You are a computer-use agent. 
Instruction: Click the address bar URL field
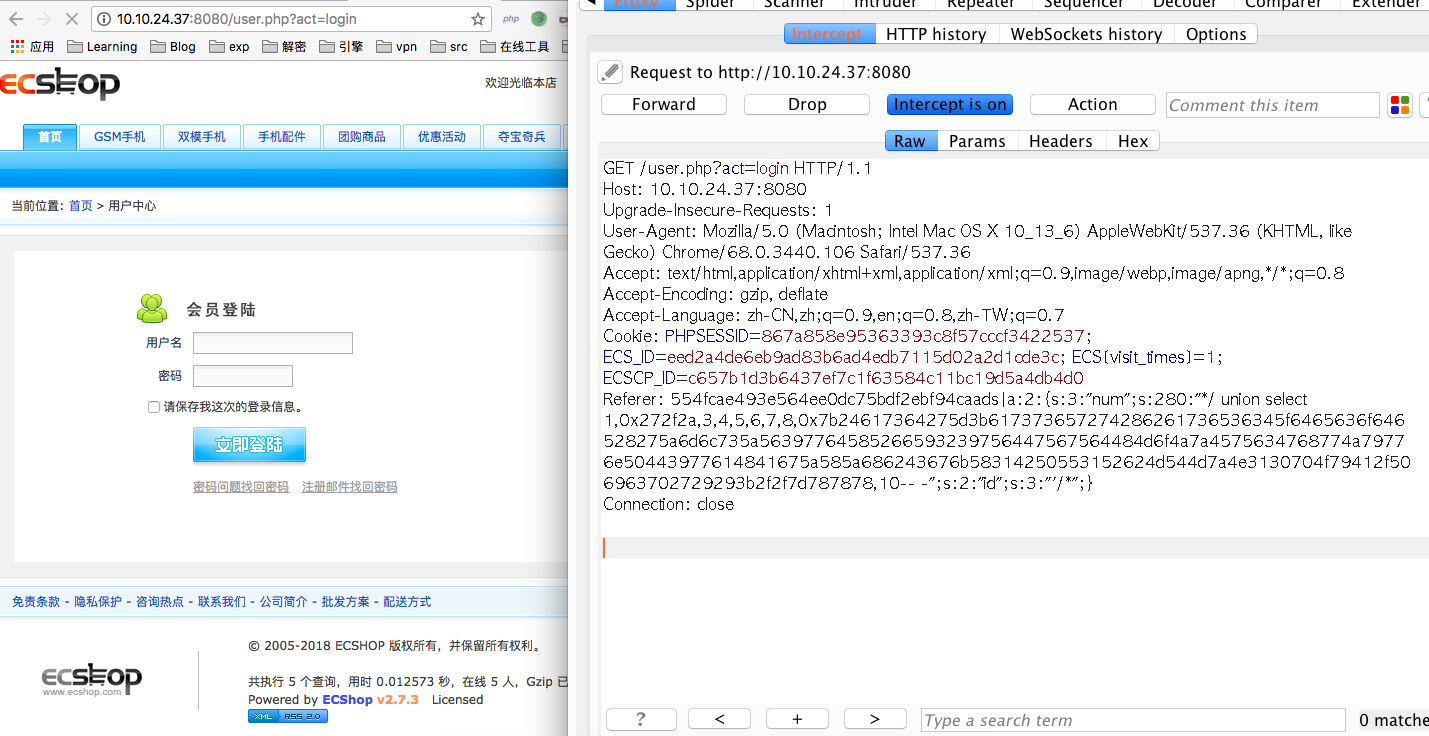(290, 19)
